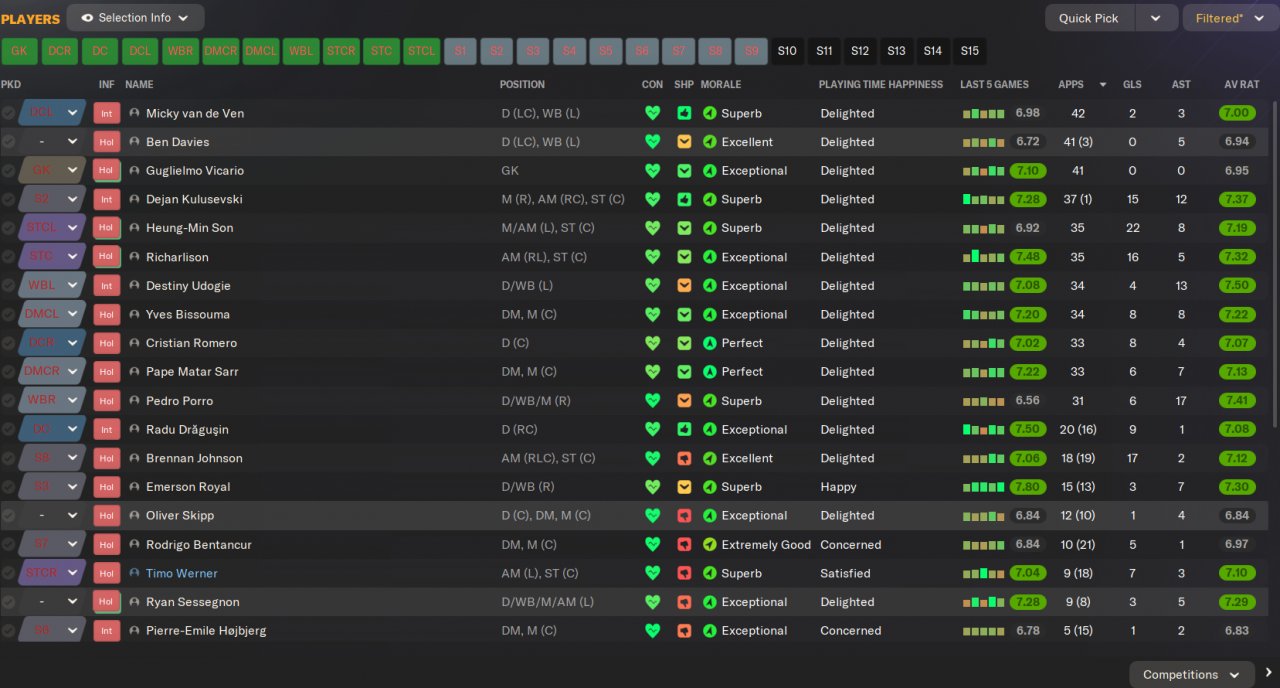Click Rodrigo Bentancur's 6.97 average rating badge
This screenshot has height=688, width=1280.
pos(1237,545)
